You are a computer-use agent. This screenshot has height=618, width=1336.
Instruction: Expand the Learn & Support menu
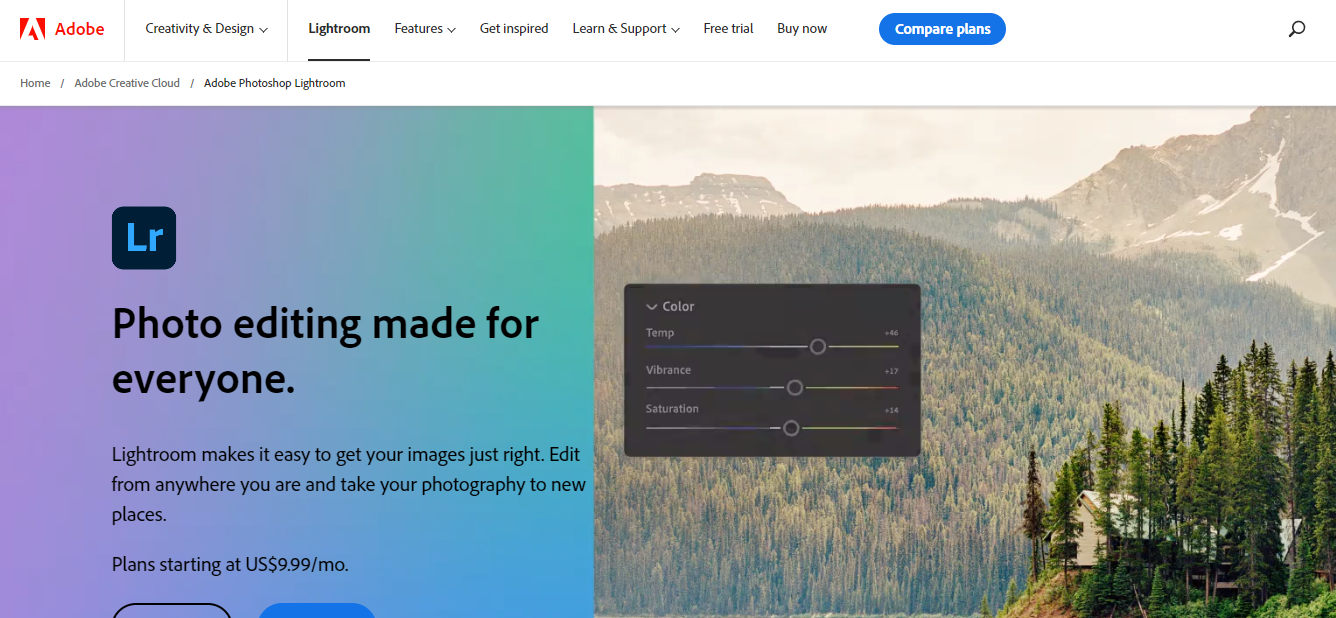click(626, 29)
